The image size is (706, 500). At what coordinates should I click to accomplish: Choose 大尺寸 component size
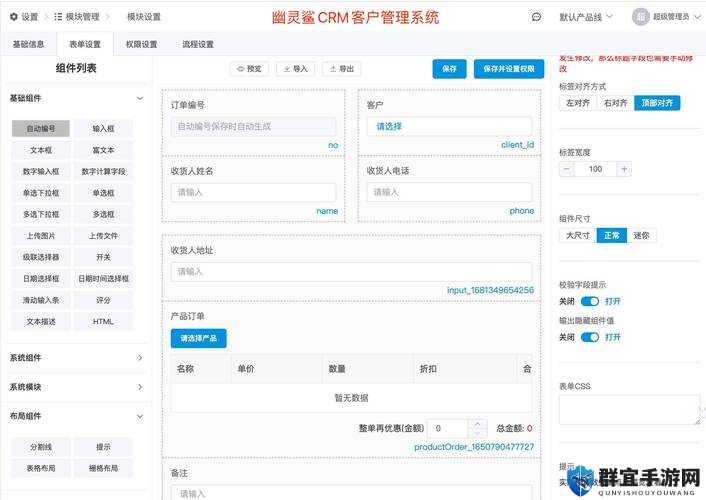pyautogui.click(x=578, y=235)
